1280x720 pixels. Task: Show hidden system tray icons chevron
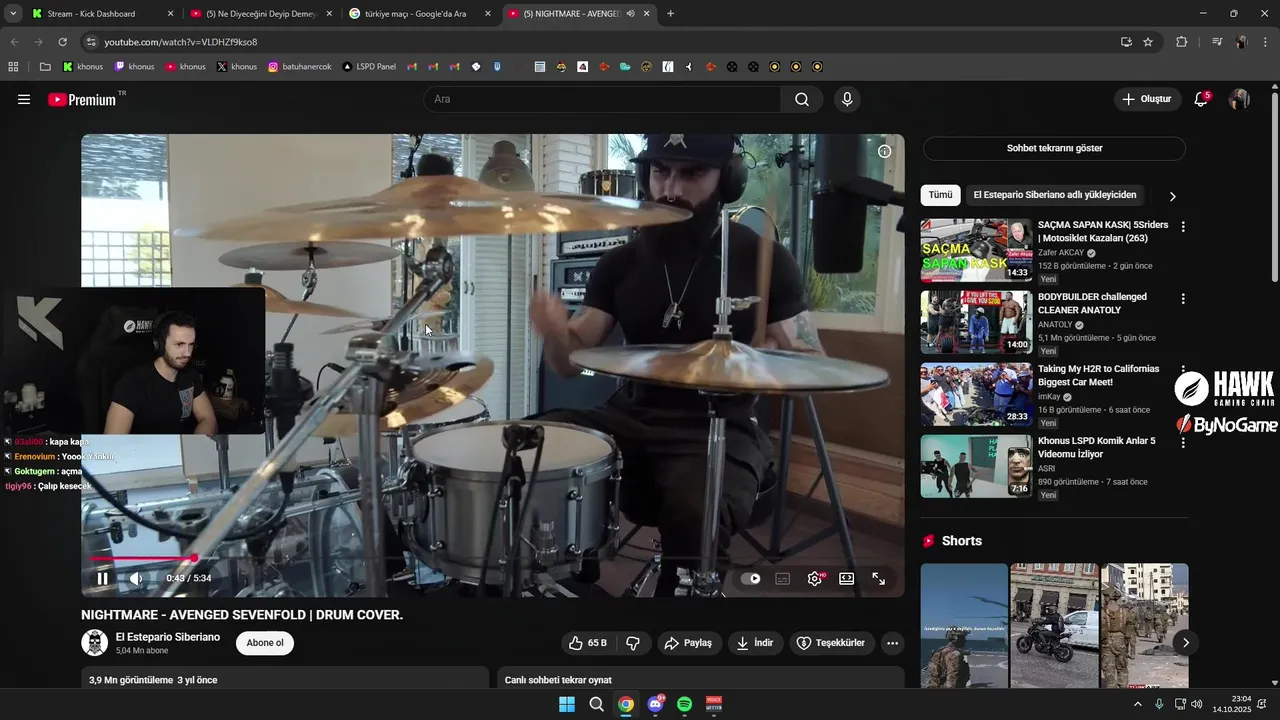[x=1137, y=704]
